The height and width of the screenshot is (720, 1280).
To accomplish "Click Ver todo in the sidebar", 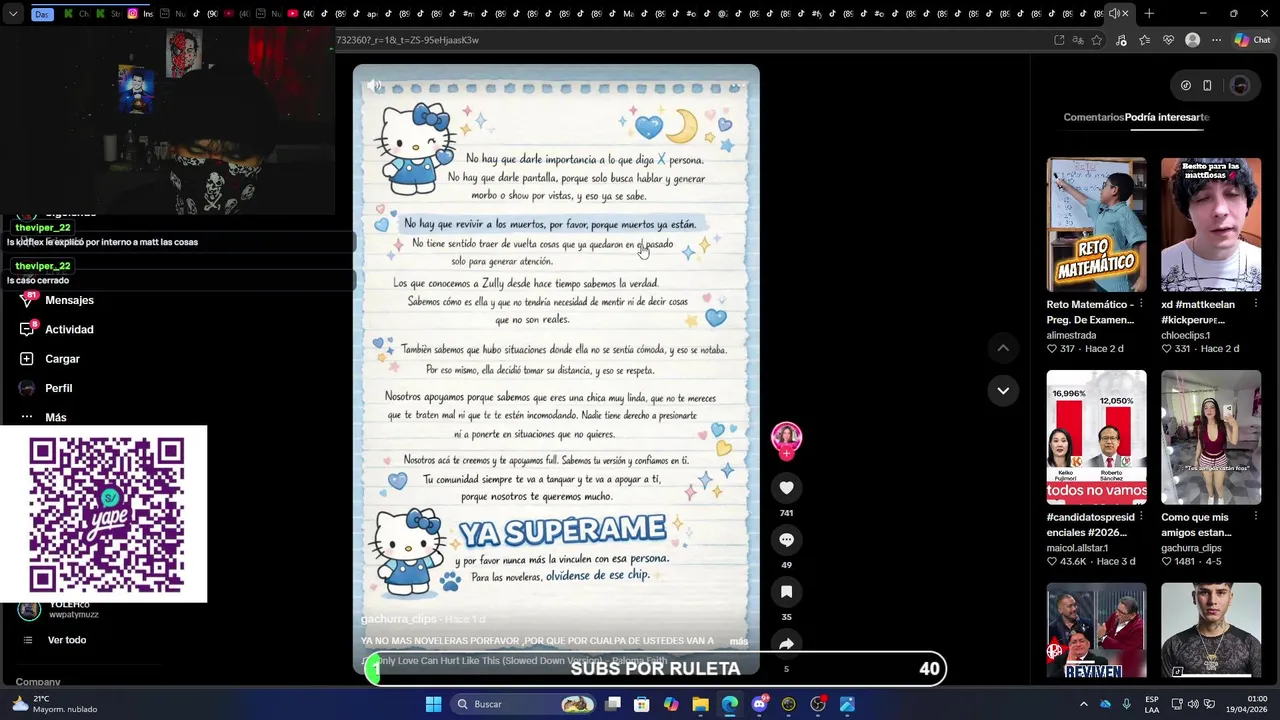I will click(66, 640).
